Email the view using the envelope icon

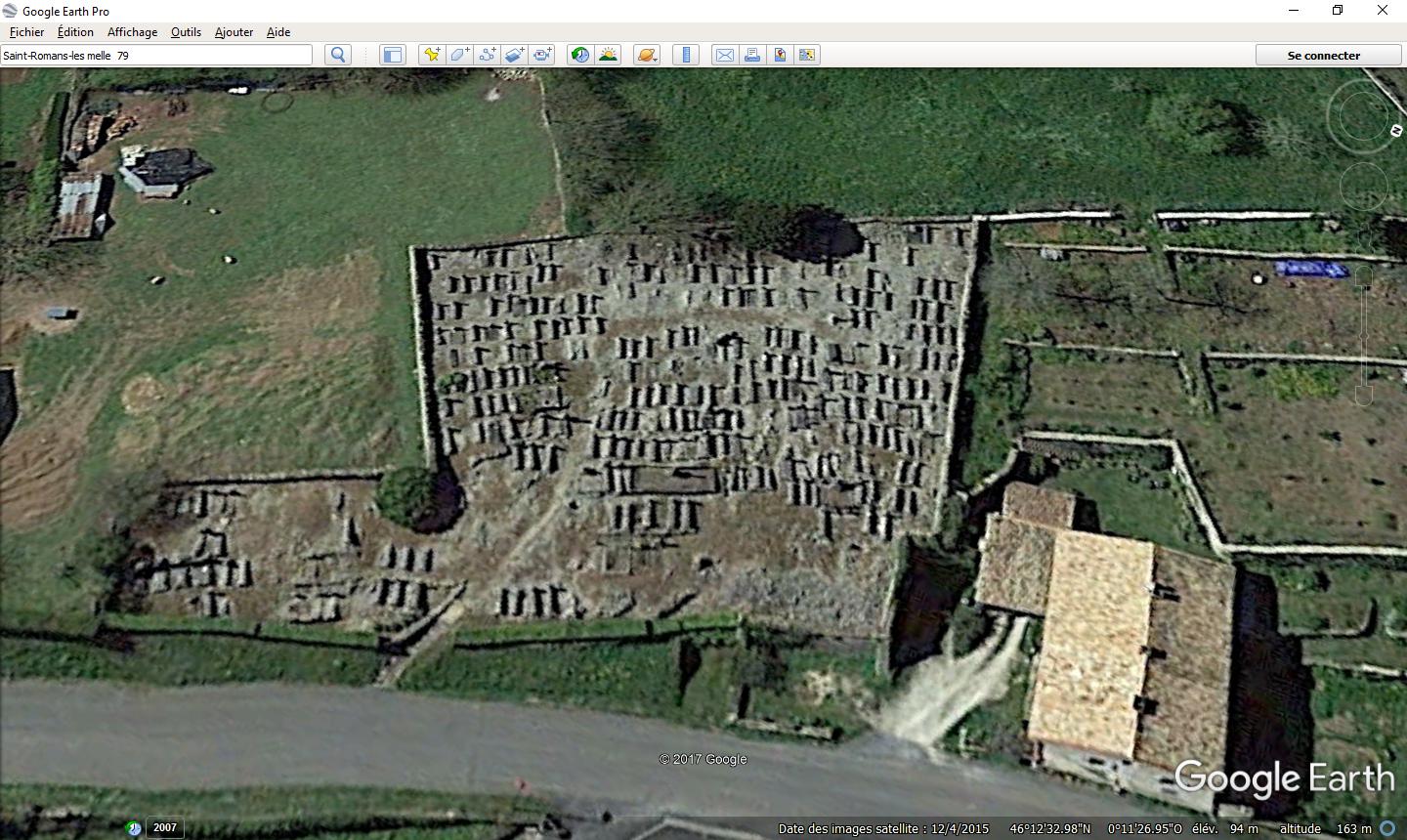[x=724, y=55]
